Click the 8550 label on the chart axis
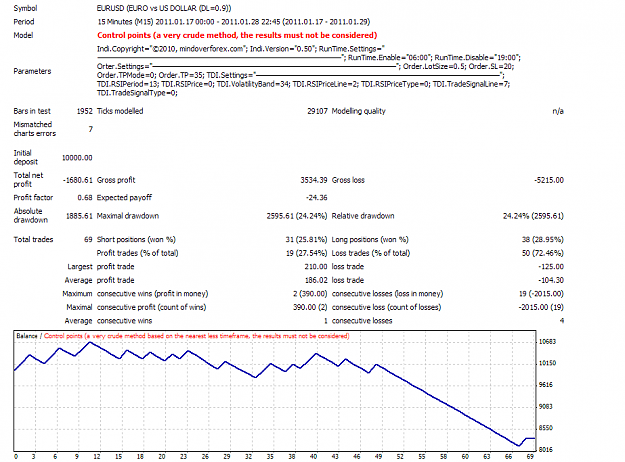This screenshot has height=462, width=625. 546,427
